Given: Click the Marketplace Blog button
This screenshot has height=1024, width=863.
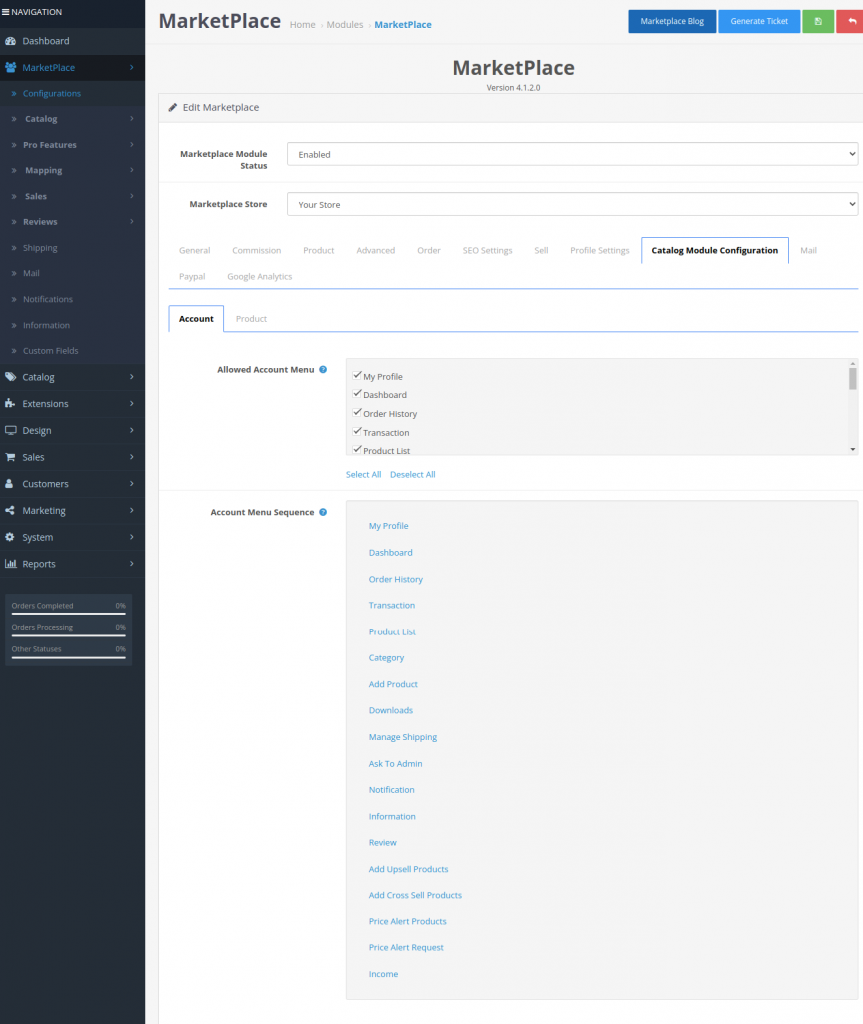Looking at the screenshot, I should pos(672,21).
